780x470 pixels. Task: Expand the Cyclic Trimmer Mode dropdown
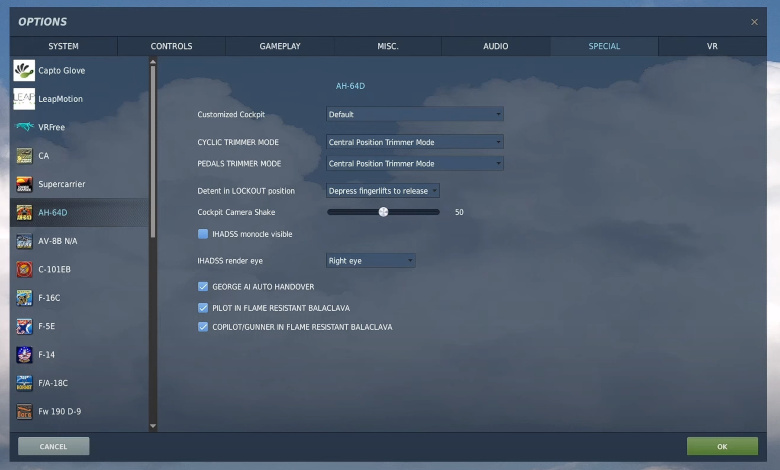415,142
